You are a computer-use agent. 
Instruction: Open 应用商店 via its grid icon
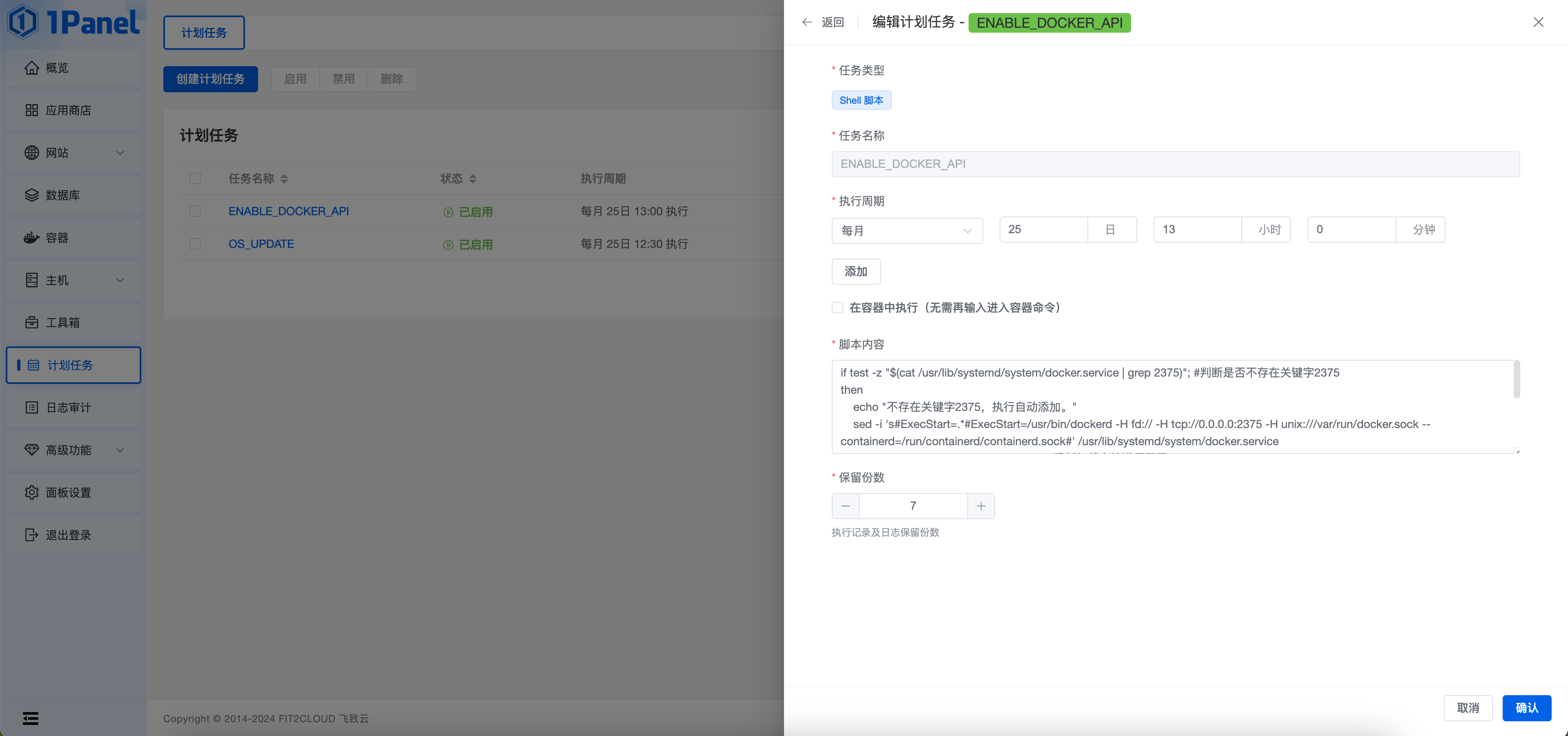(x=32, y=110)
